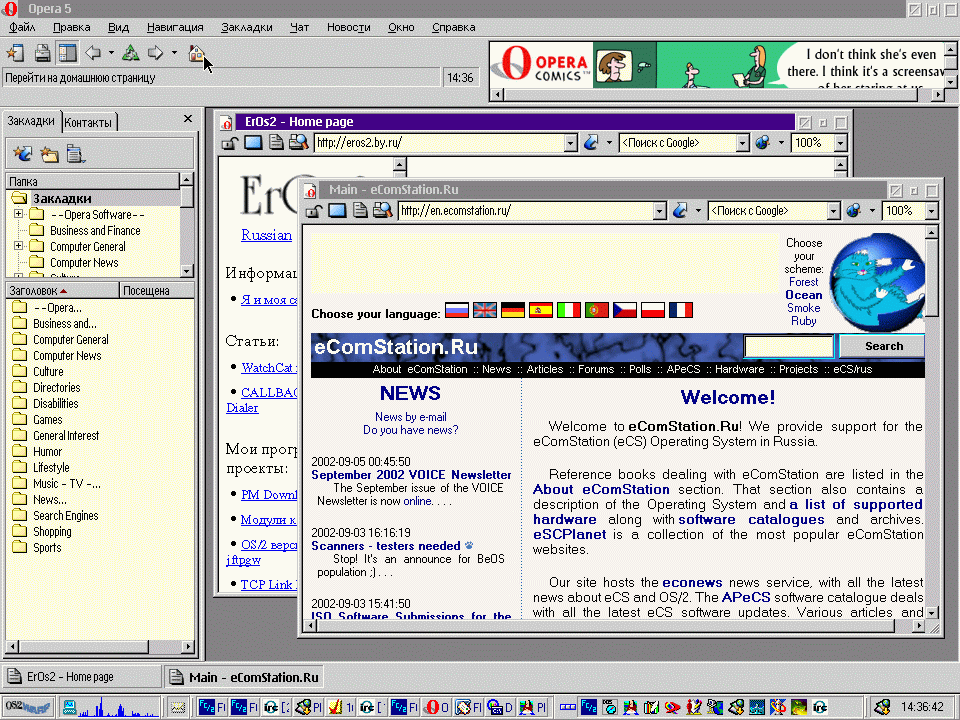Open the Google search dropdown in ErOs2 window
The image size is (960, 720).
point(743,143)
